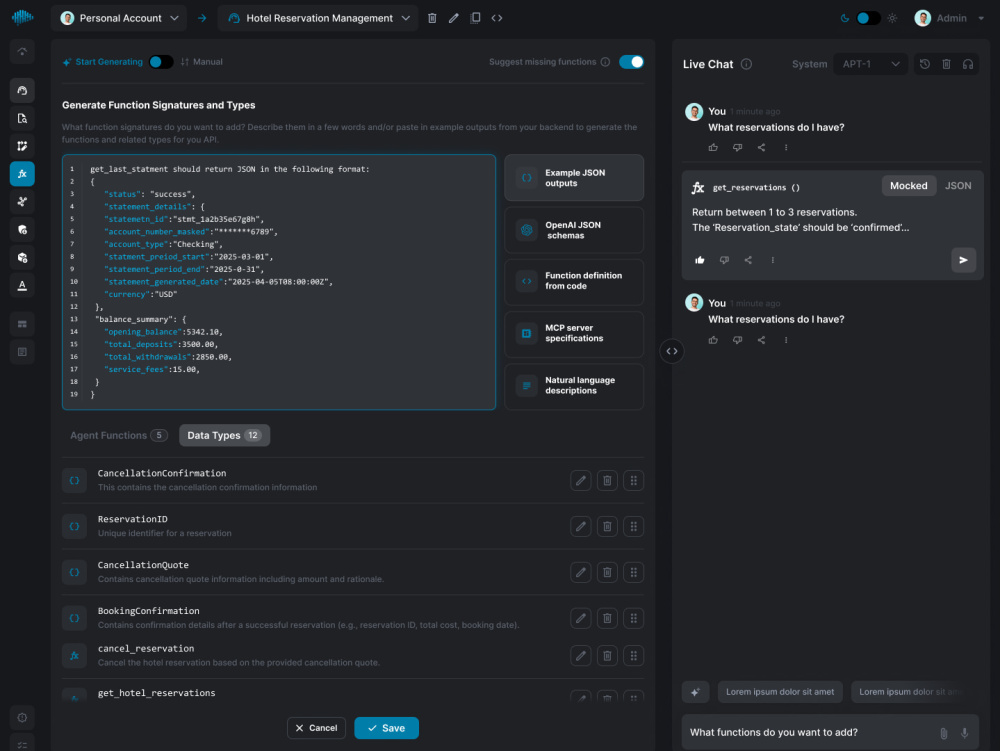Click the microphone icon in chat input
The height and width of the screenshot is (751, 1000).
[x=965, y=733]
